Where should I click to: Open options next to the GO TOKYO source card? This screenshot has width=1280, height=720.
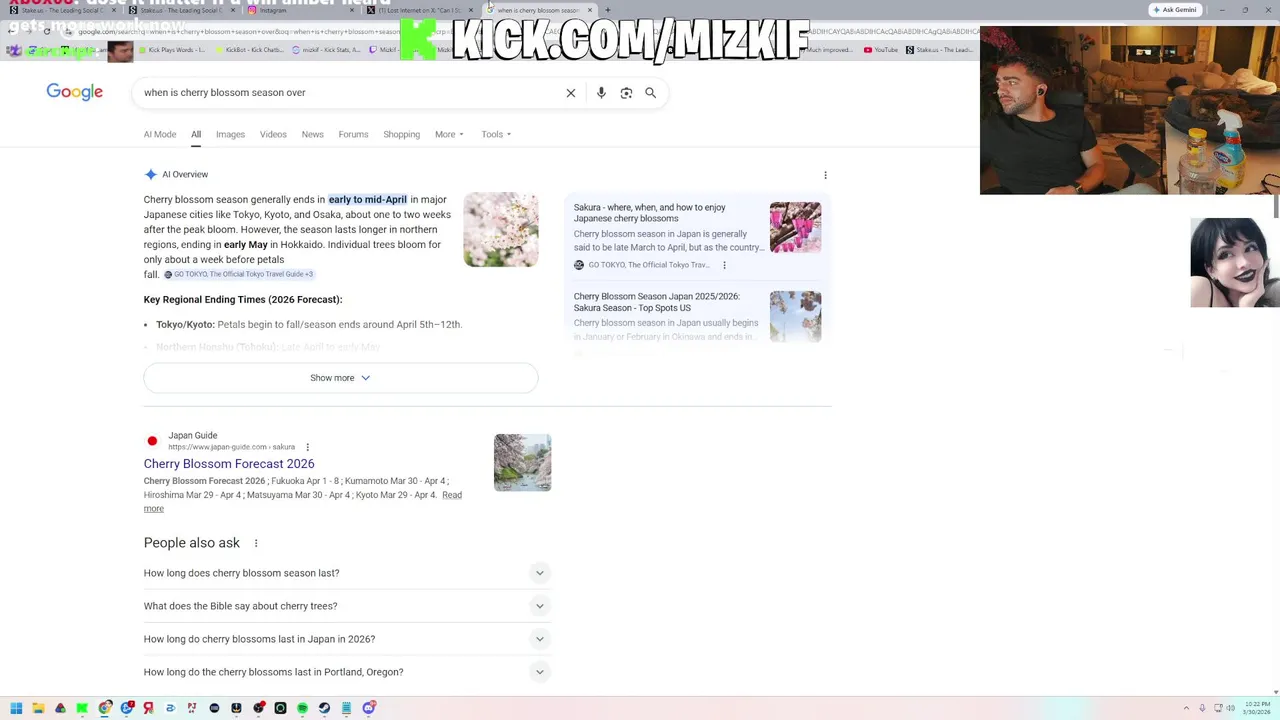pos(724,265)
